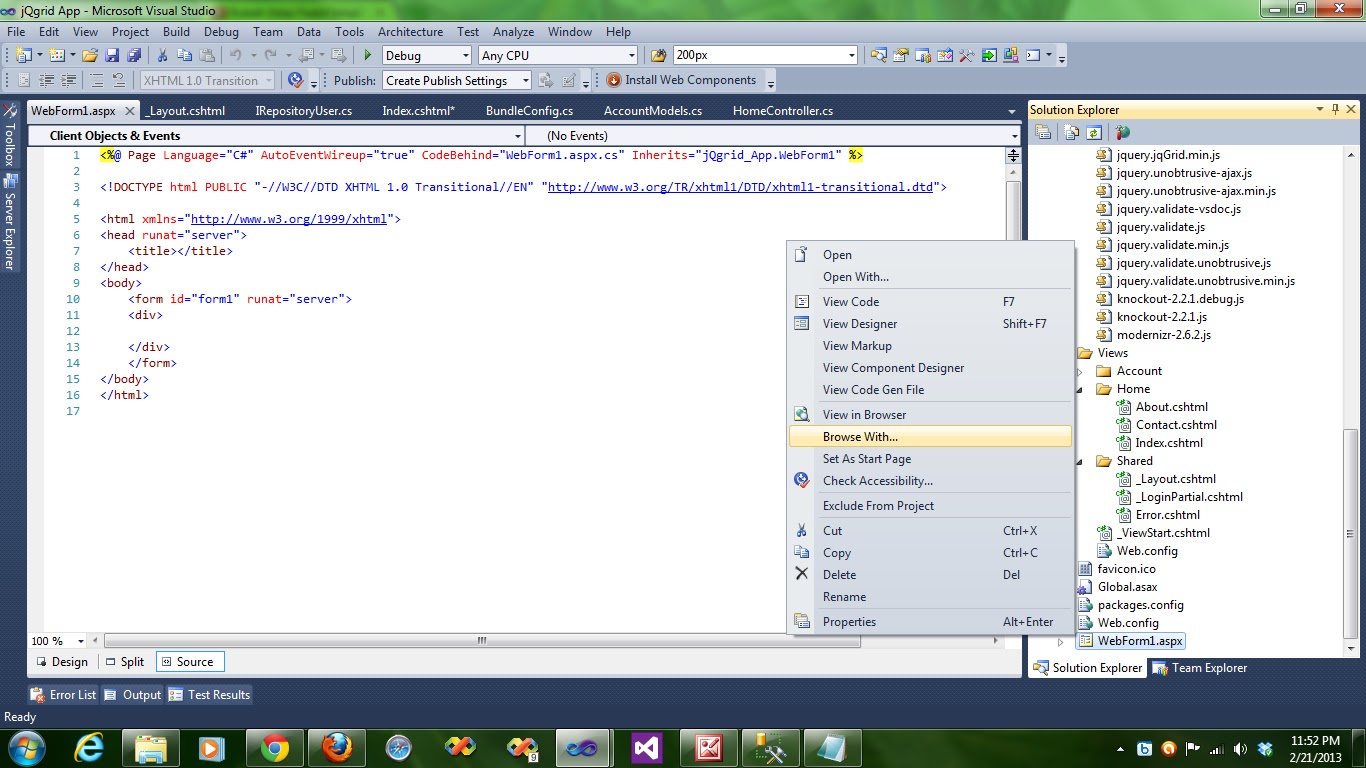The width and height of the screenshot is (1366, 768).
Task: Click the Solution Explorer vertical scrollbar
Action: coord(1351,533)
